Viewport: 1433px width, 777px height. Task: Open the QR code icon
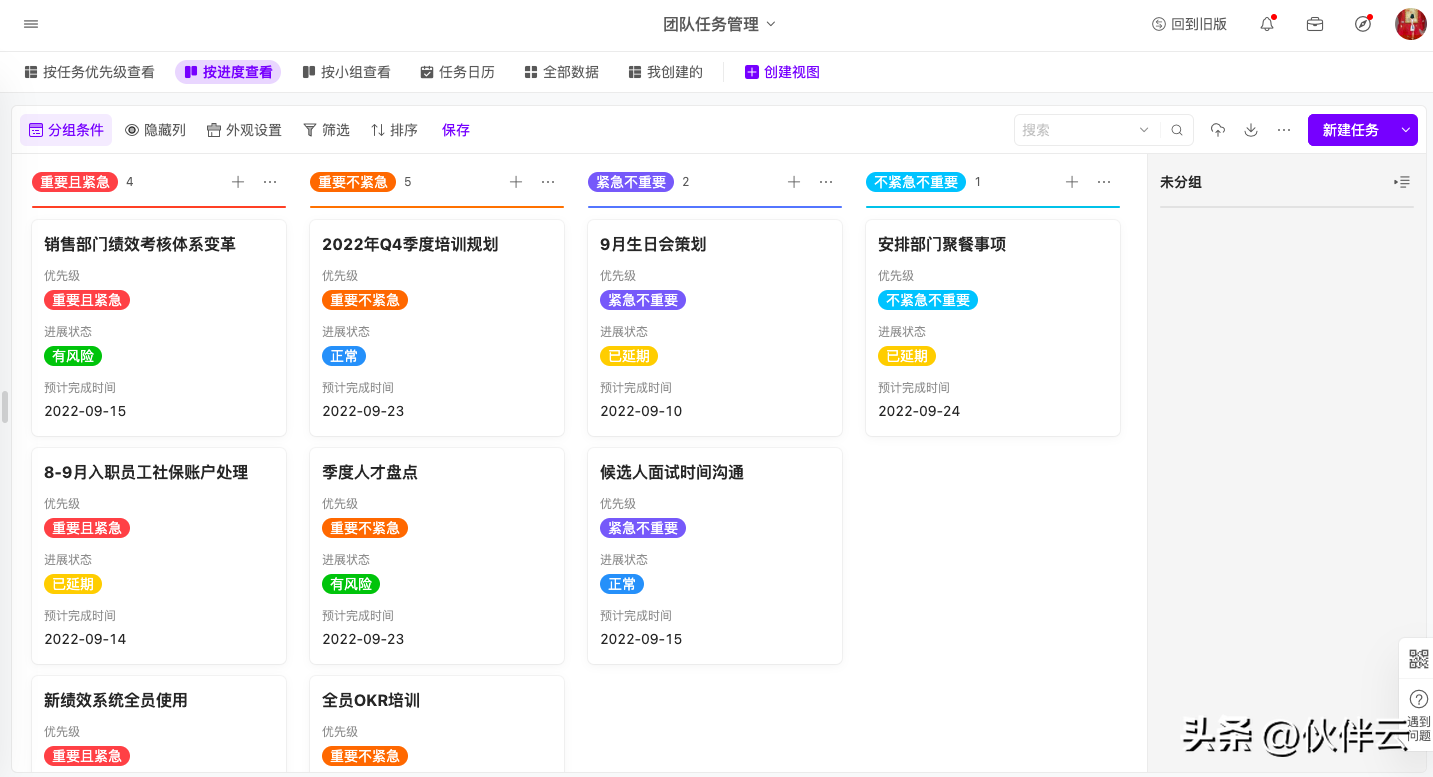pyautogui.click(x=1418, y=659)
